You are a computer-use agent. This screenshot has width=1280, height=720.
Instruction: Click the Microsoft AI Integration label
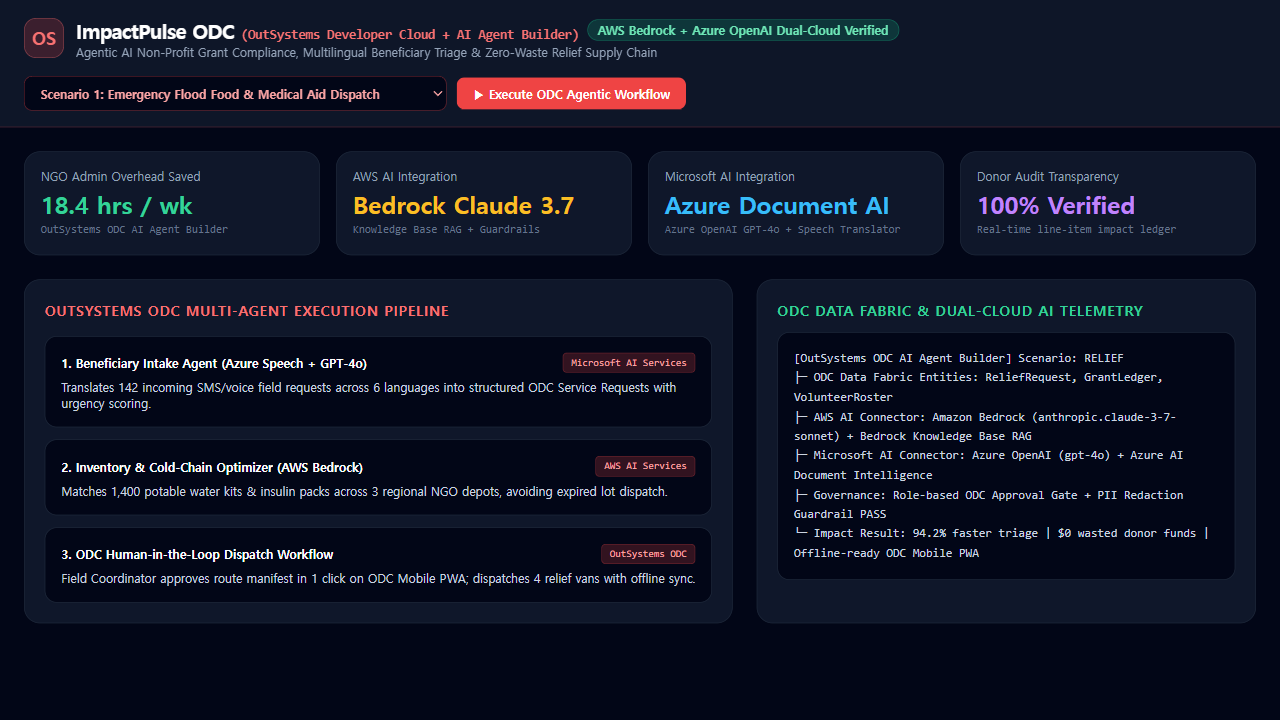730,177
